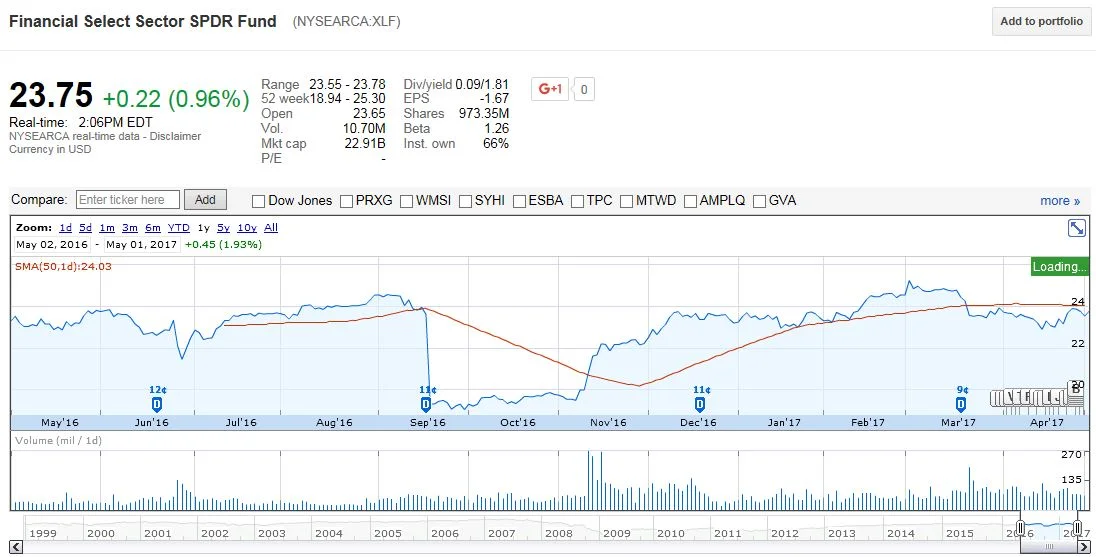Open the 11¢ dividend marker in Dec'16
The width and height of the screenshot is (1096, 557).
700,404
